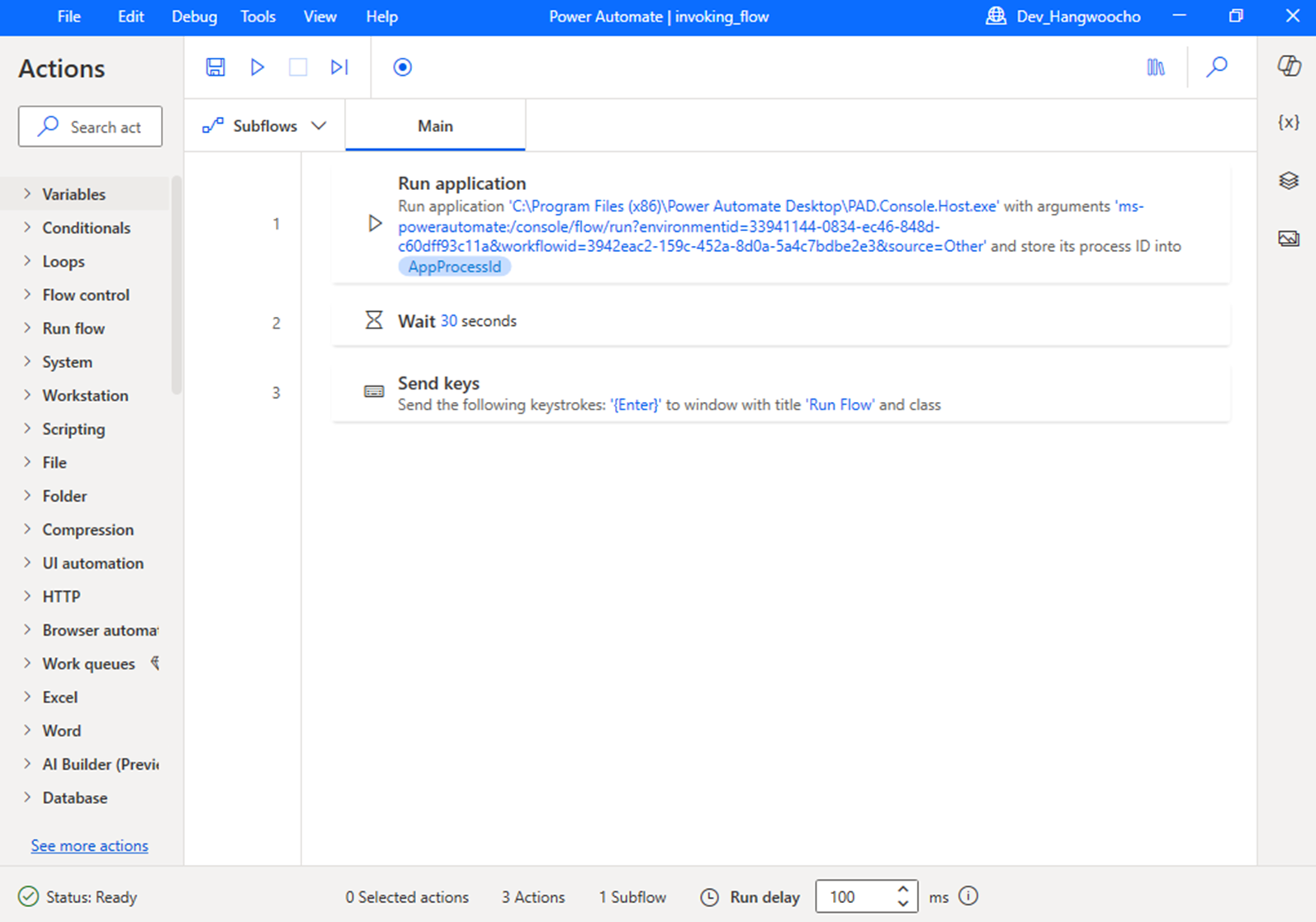Click the Subflows flow icon
The image size is (1316, 922).
pyautogui.click(x=213, y=125)
